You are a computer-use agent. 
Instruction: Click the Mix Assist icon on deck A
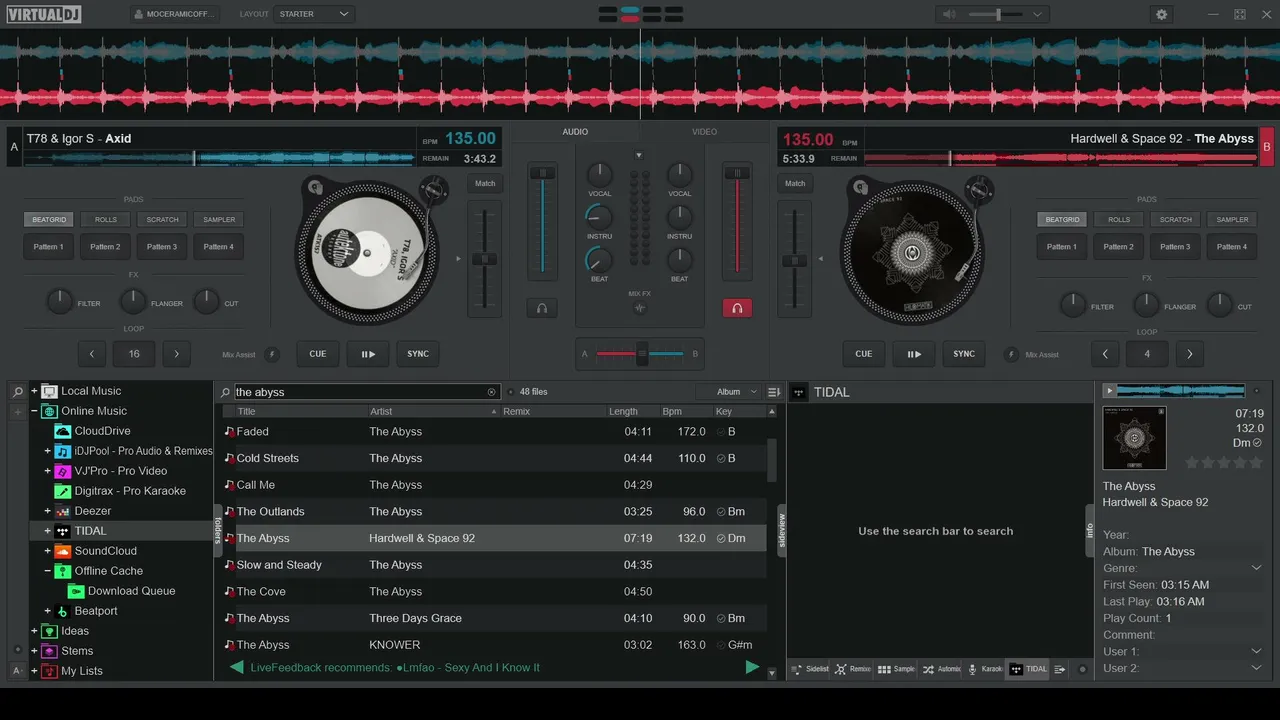(272, 354)
